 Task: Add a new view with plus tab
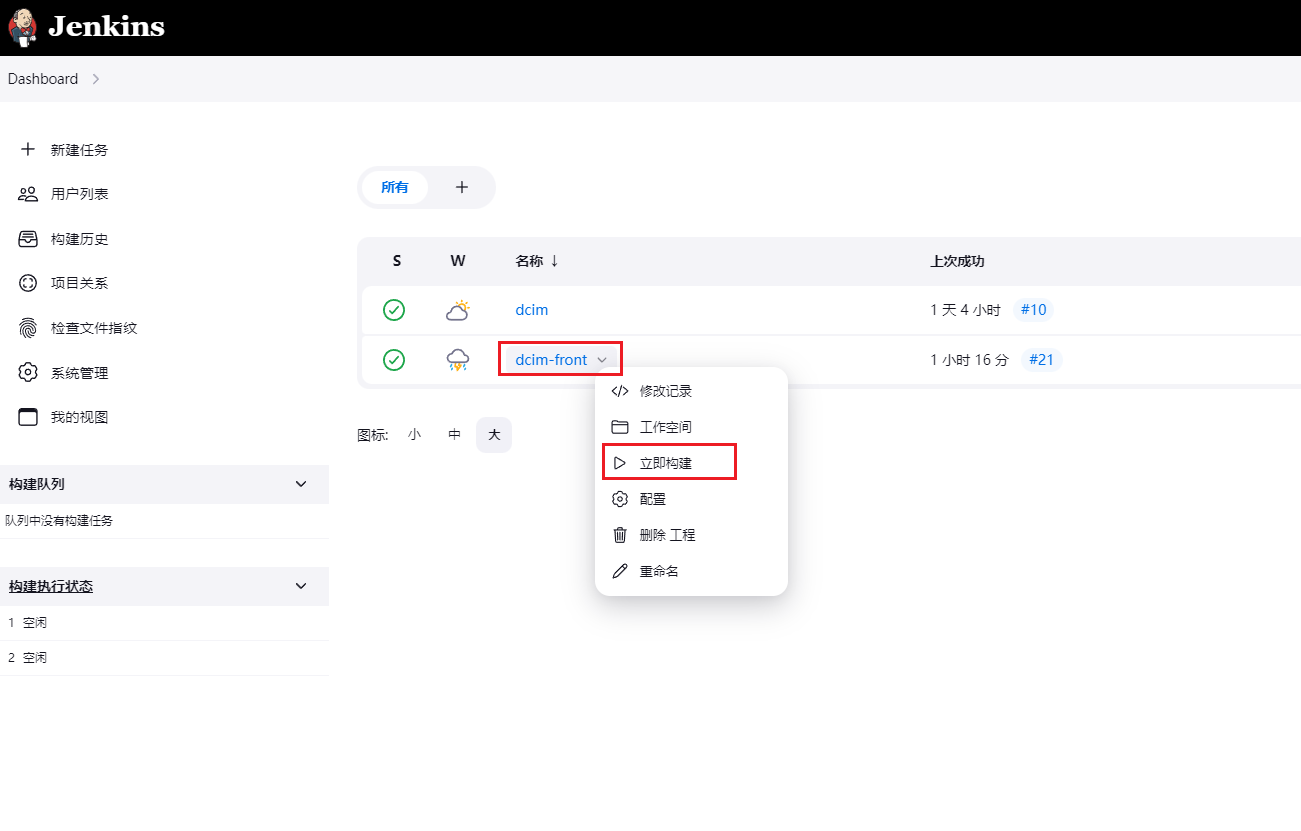462,187
